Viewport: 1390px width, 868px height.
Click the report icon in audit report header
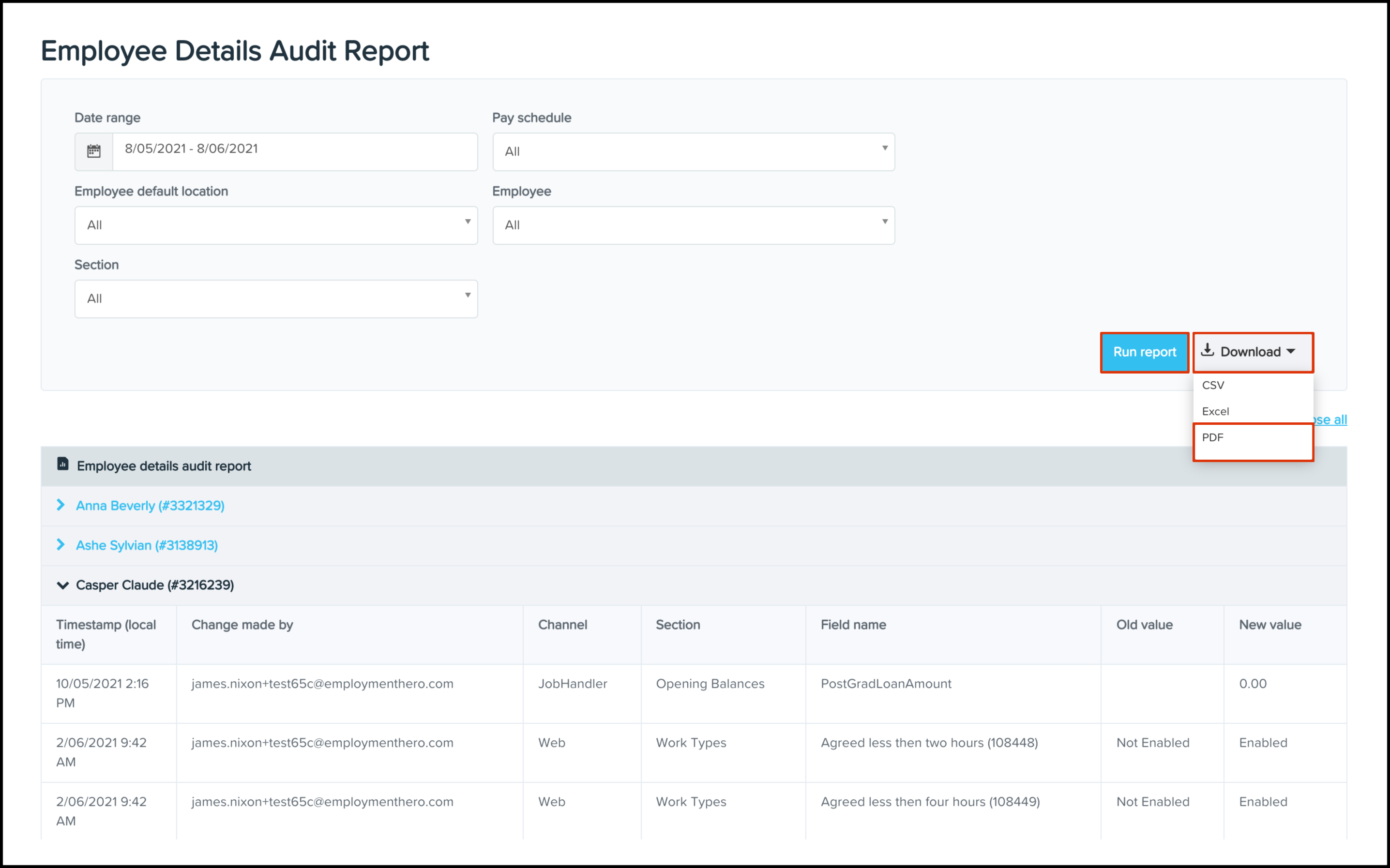(63, 464)
